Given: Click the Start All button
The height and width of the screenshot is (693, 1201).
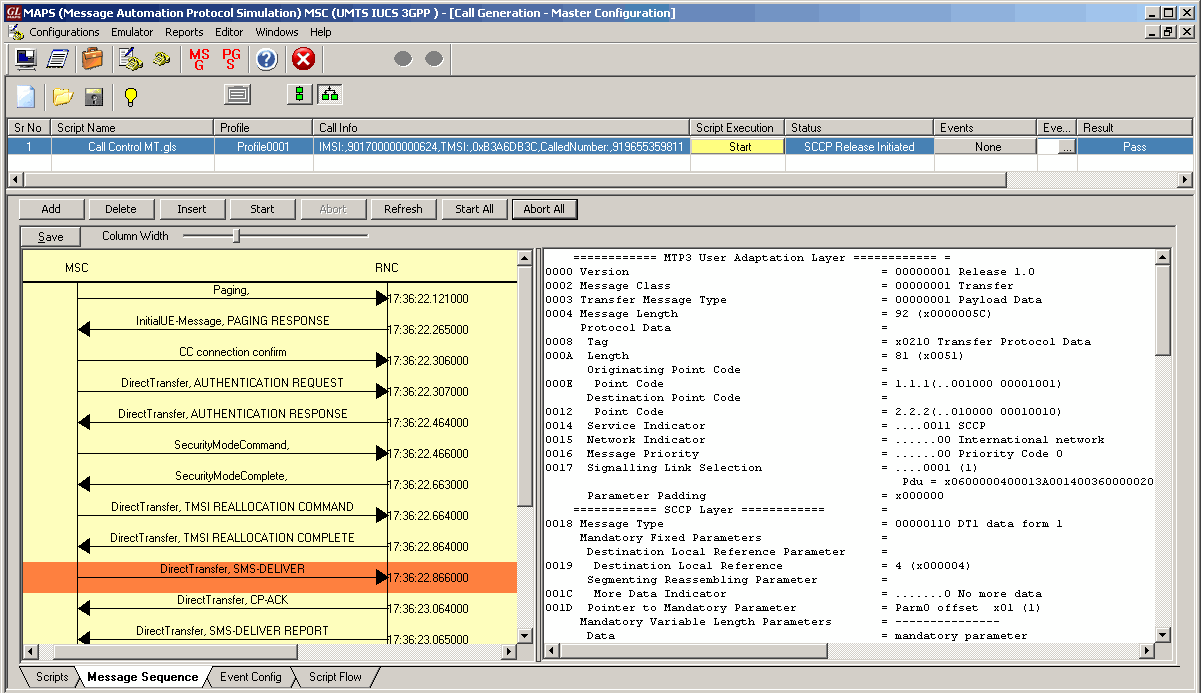Looking at the screenshot, I should [474, 209].
